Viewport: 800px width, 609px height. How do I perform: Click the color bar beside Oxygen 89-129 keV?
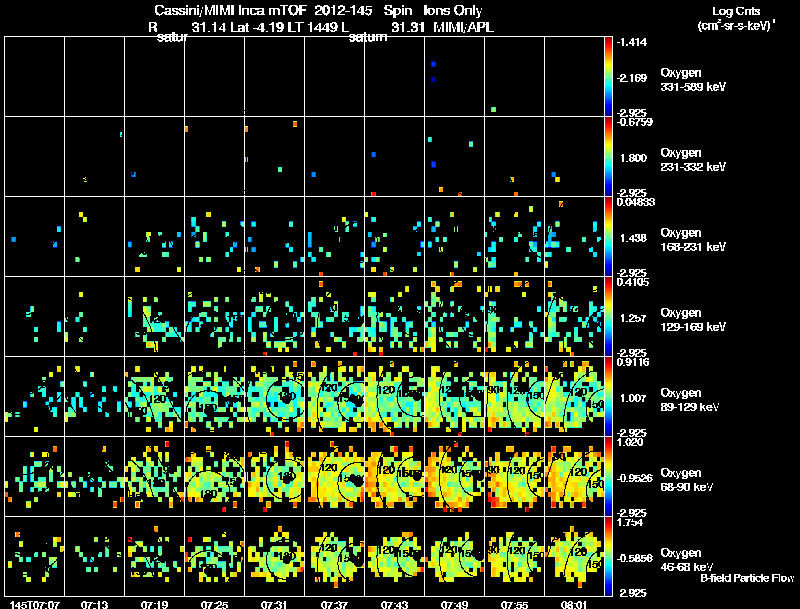(x=608, y=396)
